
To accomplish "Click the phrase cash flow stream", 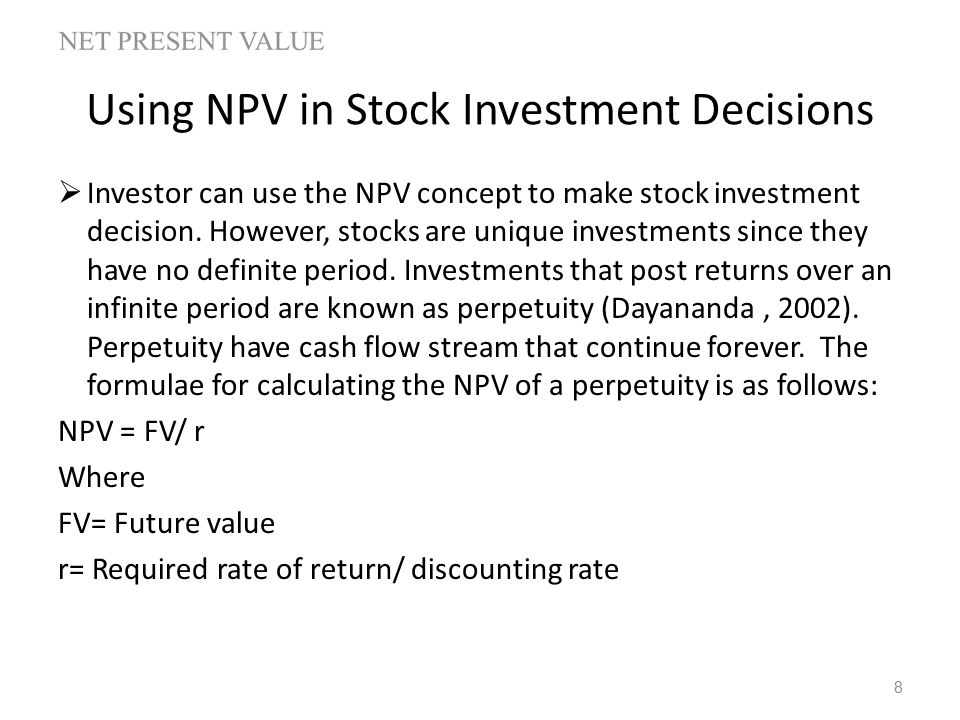I will point(408,347).
